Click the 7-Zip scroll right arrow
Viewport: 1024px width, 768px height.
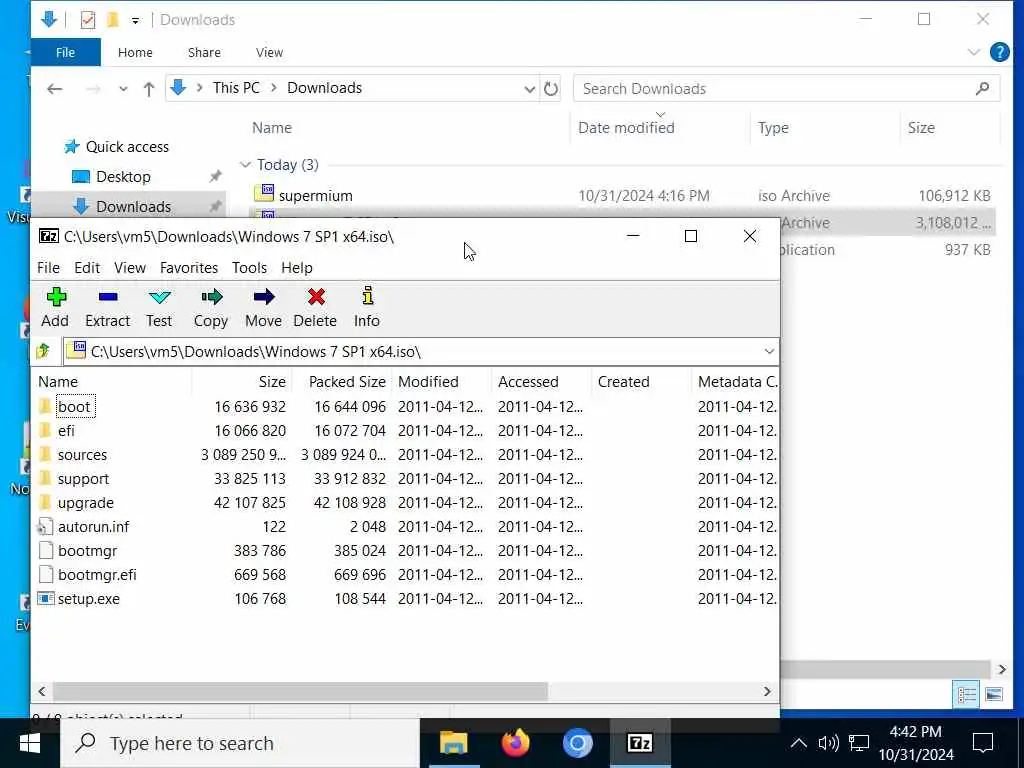point(767,691)
